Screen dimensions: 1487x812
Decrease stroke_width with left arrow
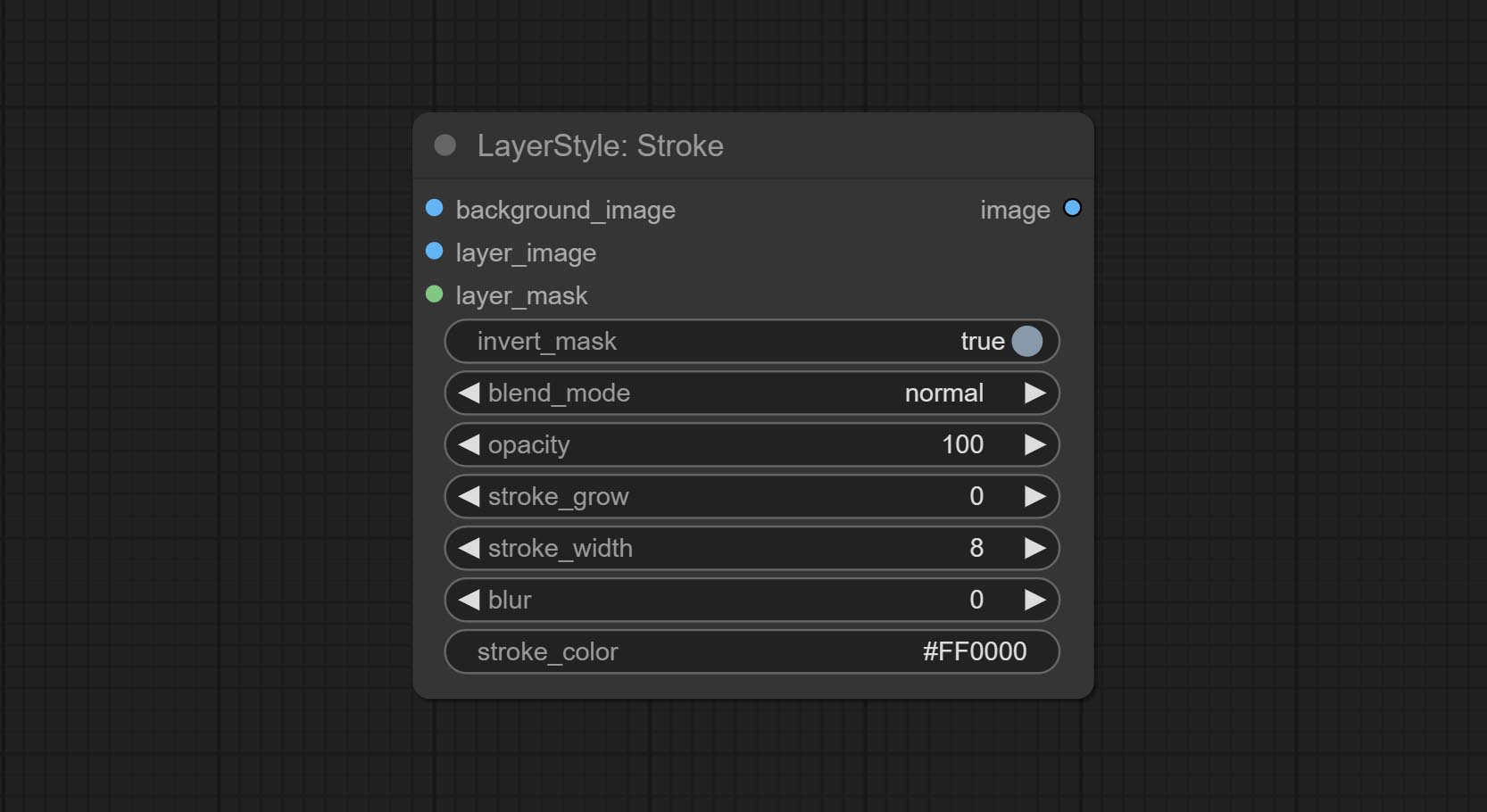click(x=469, y=548)
